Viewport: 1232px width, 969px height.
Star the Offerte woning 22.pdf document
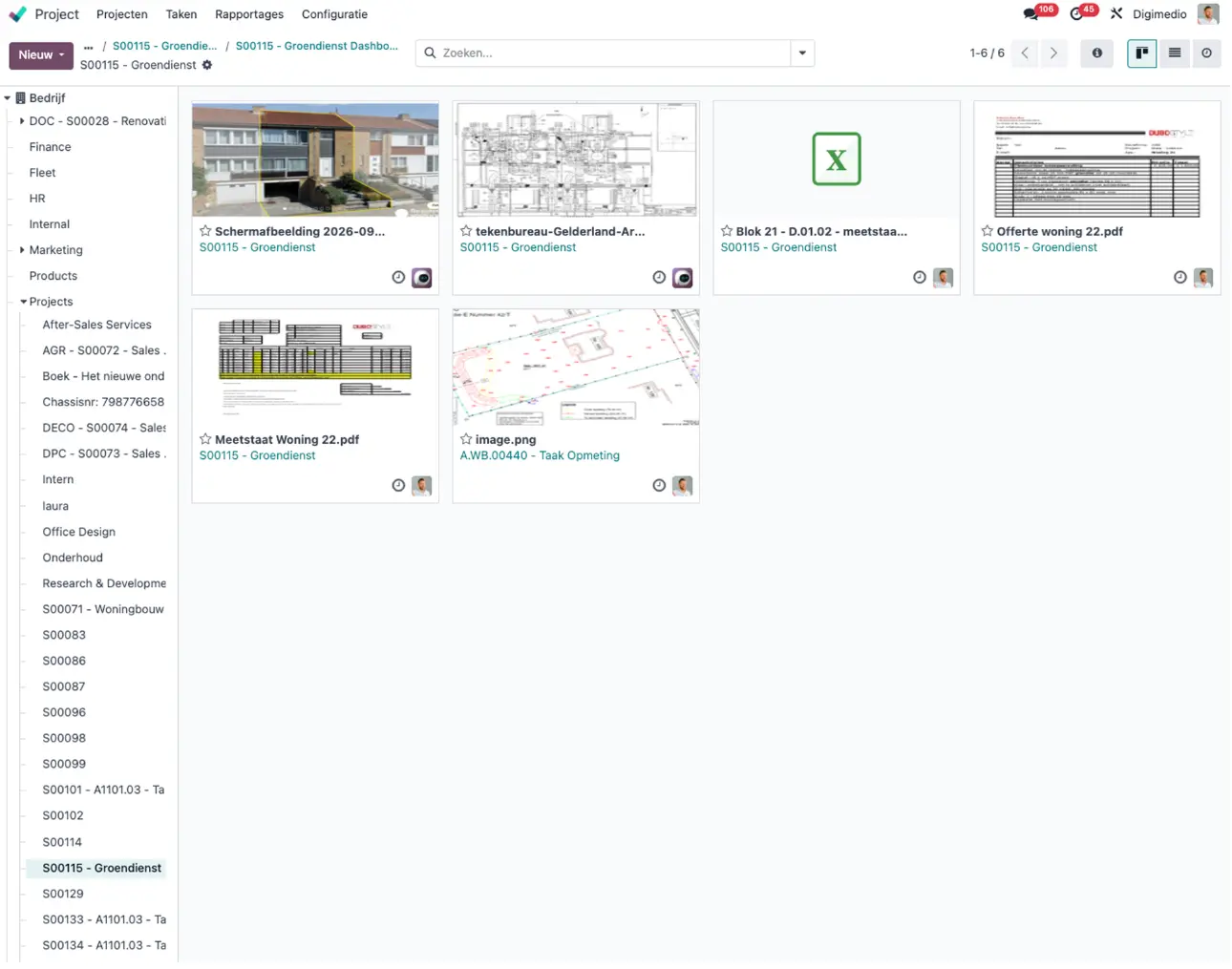(x=987, y=231)
